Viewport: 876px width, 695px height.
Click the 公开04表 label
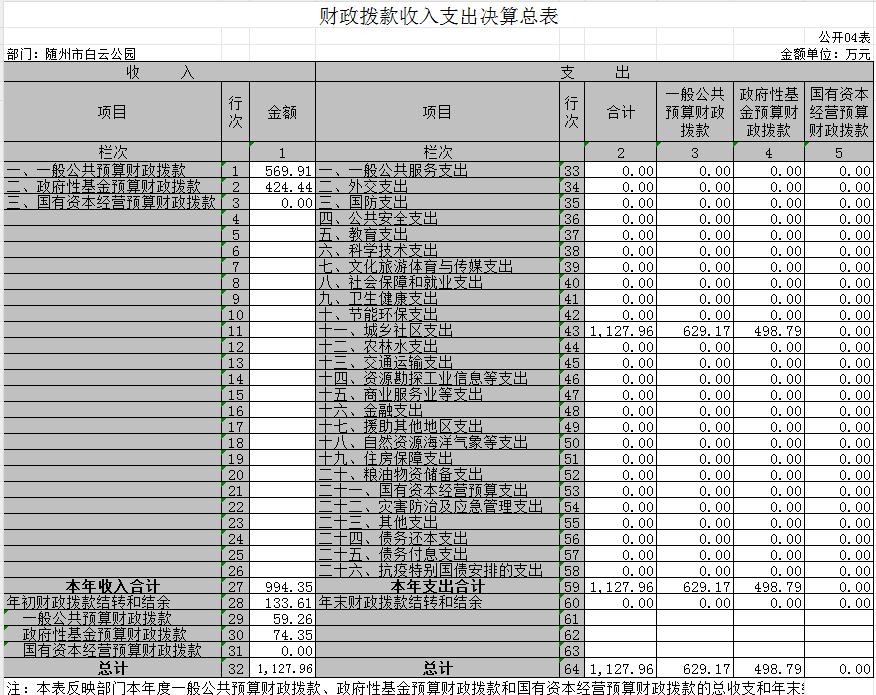click(844, 37)
